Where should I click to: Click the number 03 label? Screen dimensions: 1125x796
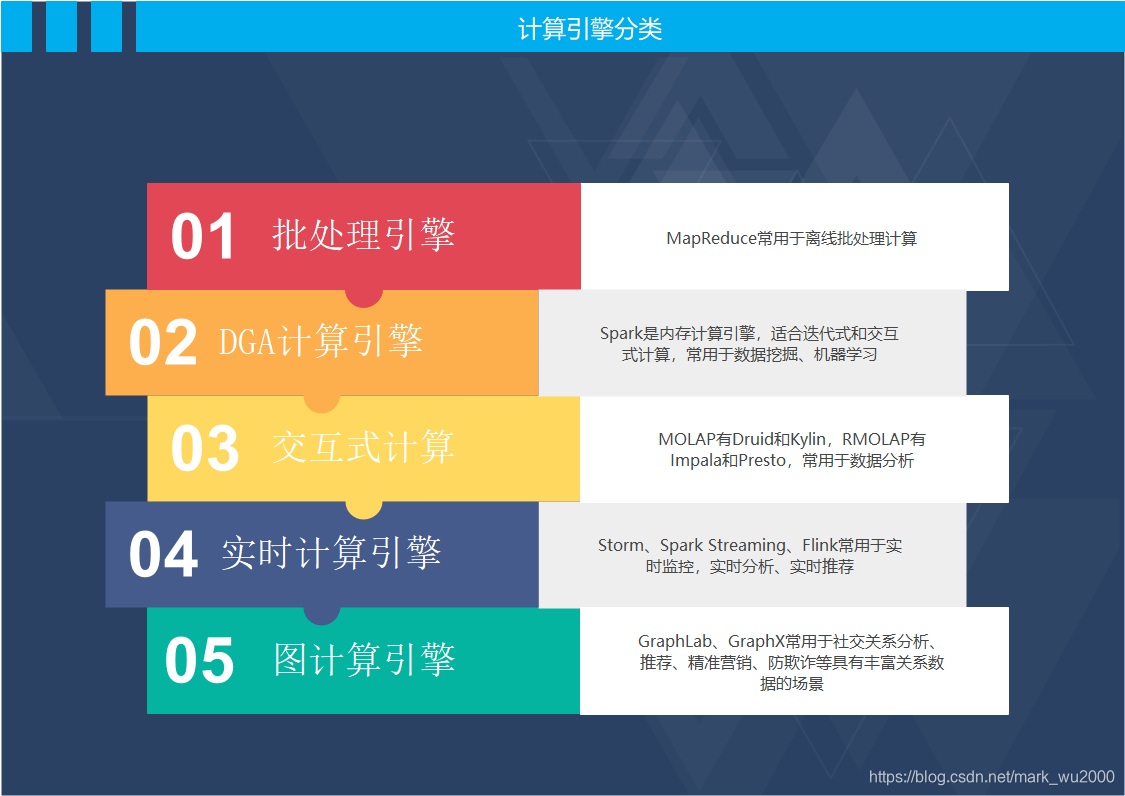pyautogui.click(x=204, y=449)
